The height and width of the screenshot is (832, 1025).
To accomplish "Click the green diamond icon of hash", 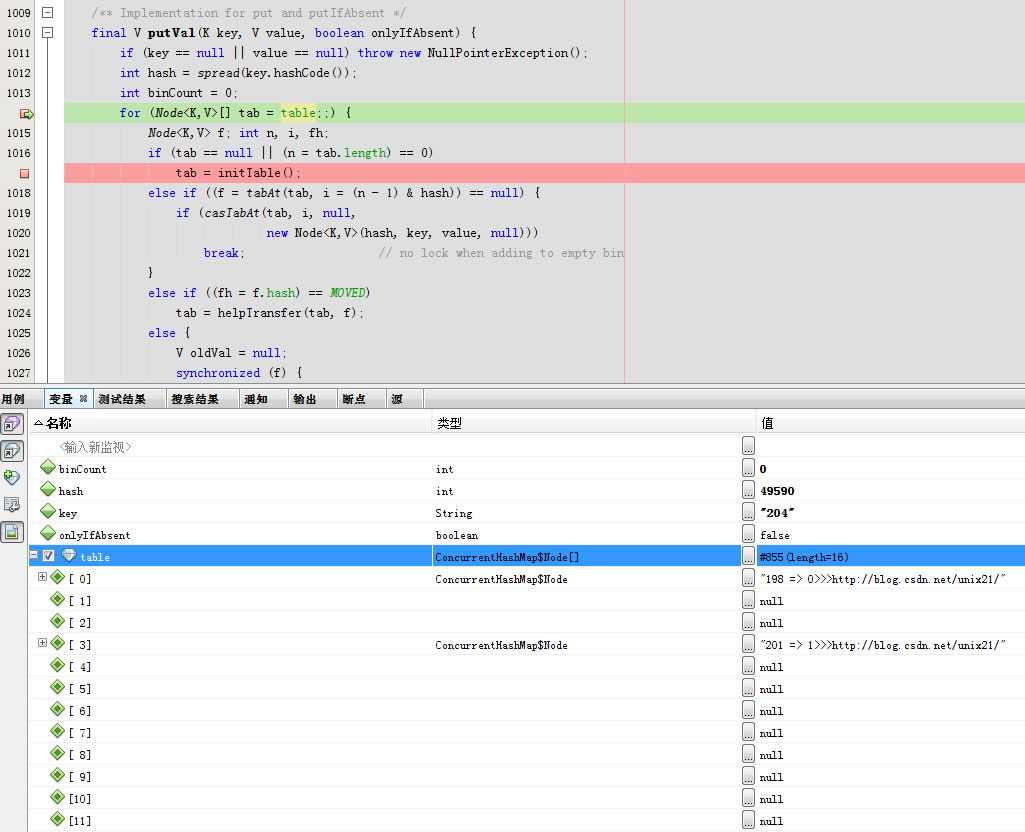I will tap(48, 489).
